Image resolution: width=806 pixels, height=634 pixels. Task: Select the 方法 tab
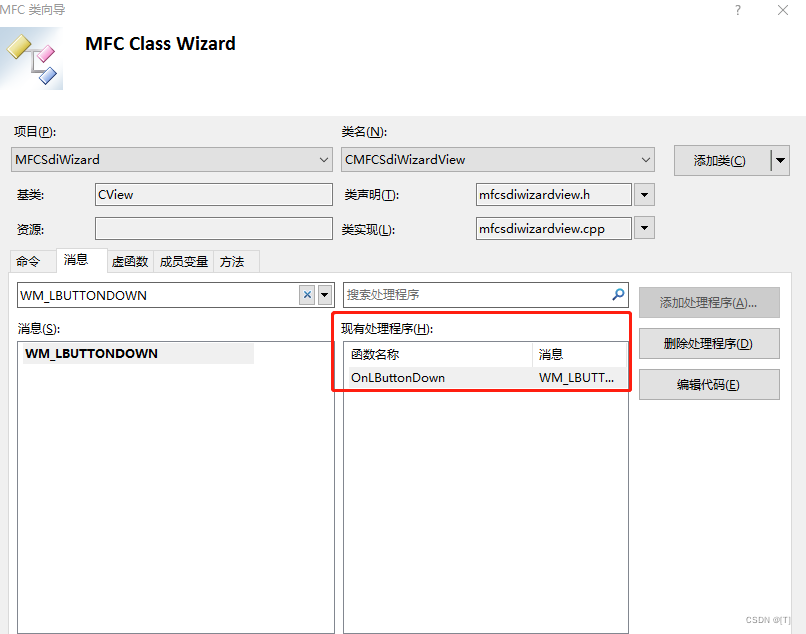point(234,261)
